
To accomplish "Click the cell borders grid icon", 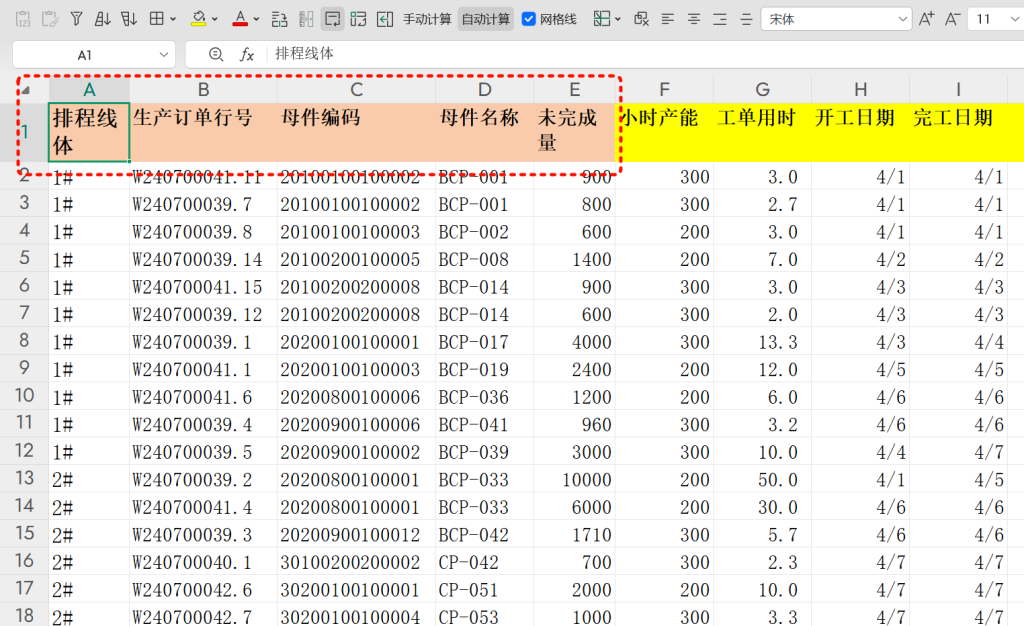I will 157,19.
